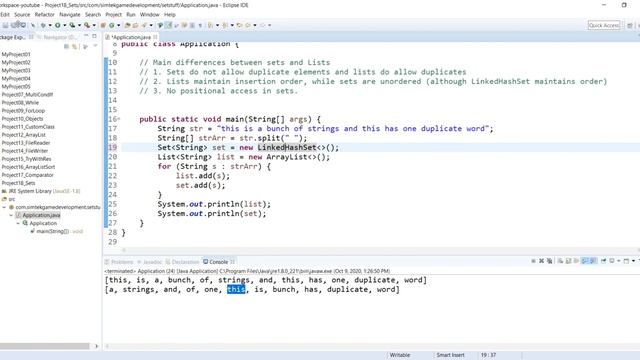Image resolution: width=640 pixels, height=360 pixels.
Task: Click Pin Console icon
Action: (x=603, y=261)
